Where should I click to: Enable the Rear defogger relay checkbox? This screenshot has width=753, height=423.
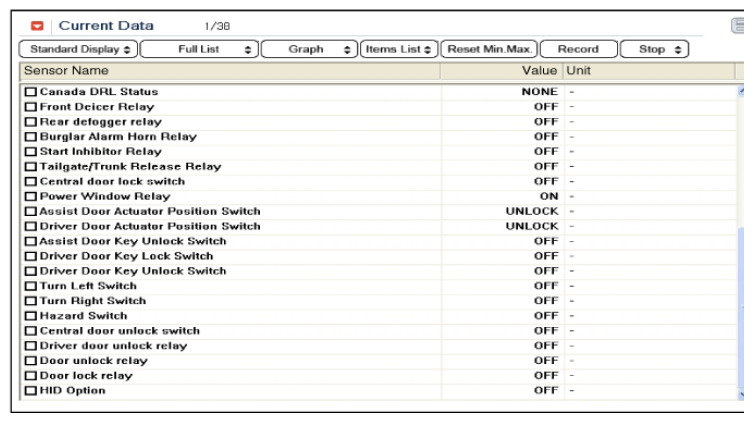[31, 122]
